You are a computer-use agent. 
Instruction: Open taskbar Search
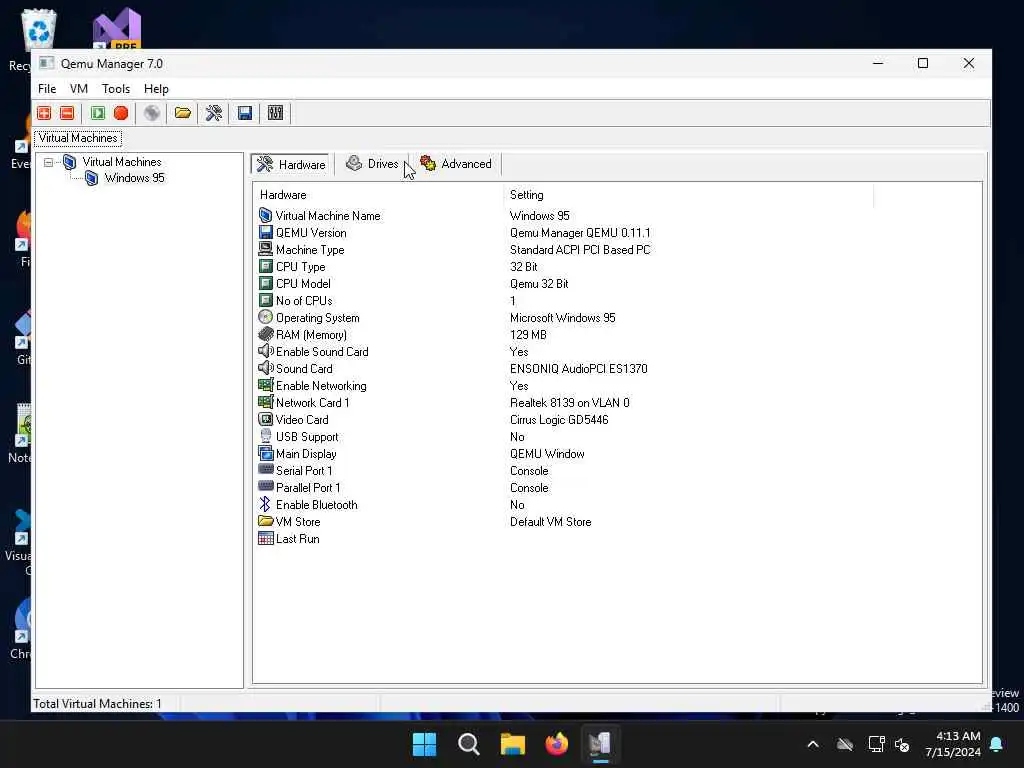[469, 744]
